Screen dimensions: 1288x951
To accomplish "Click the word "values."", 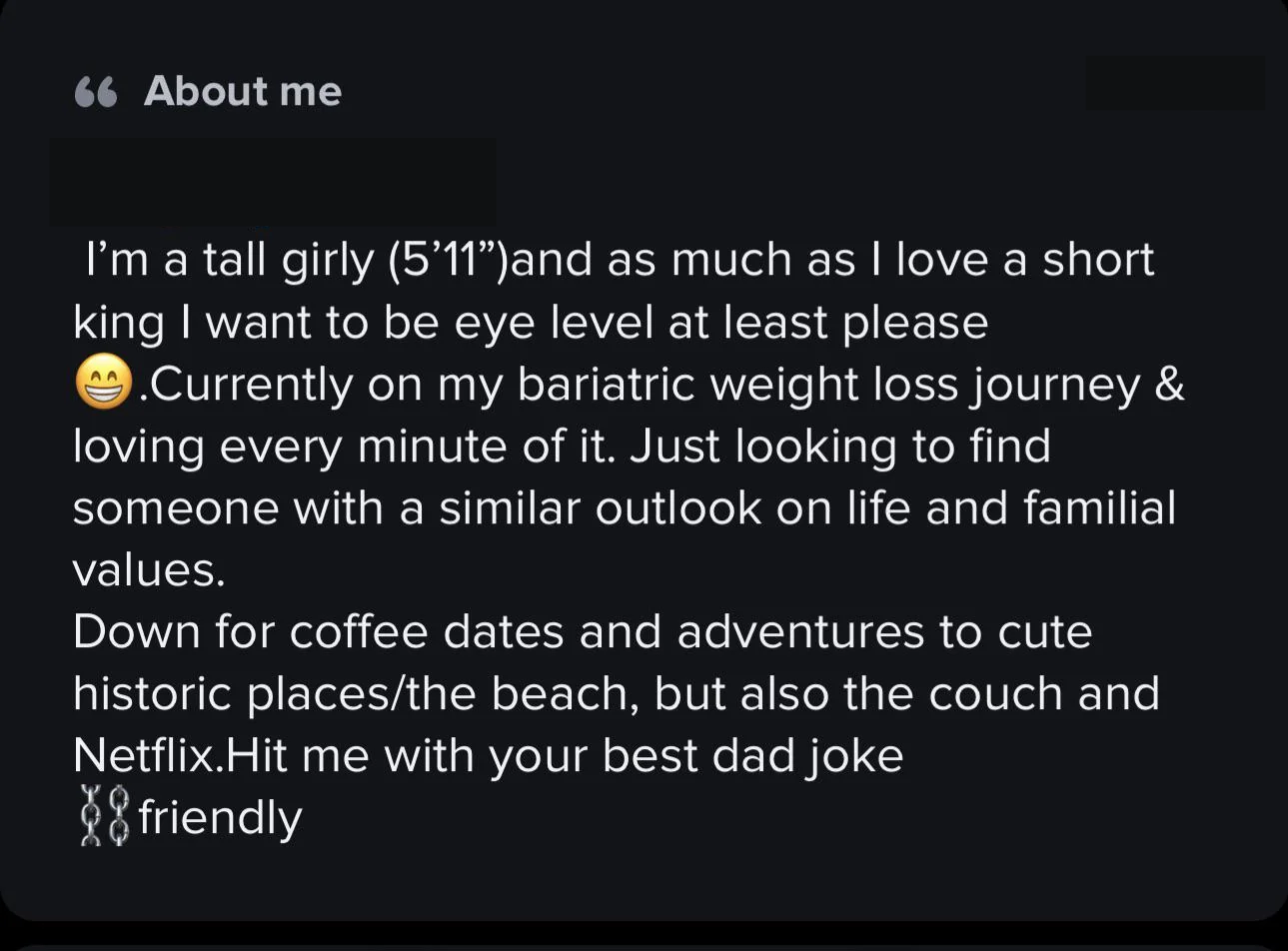I will [x=149, y=570].
